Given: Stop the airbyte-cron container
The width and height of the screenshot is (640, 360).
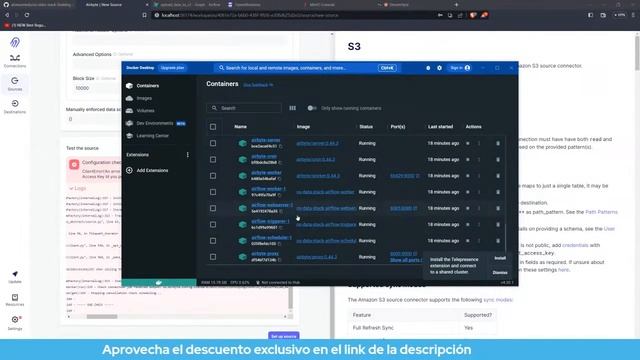Looking at the screenshot, I should [x=468, y=160].
